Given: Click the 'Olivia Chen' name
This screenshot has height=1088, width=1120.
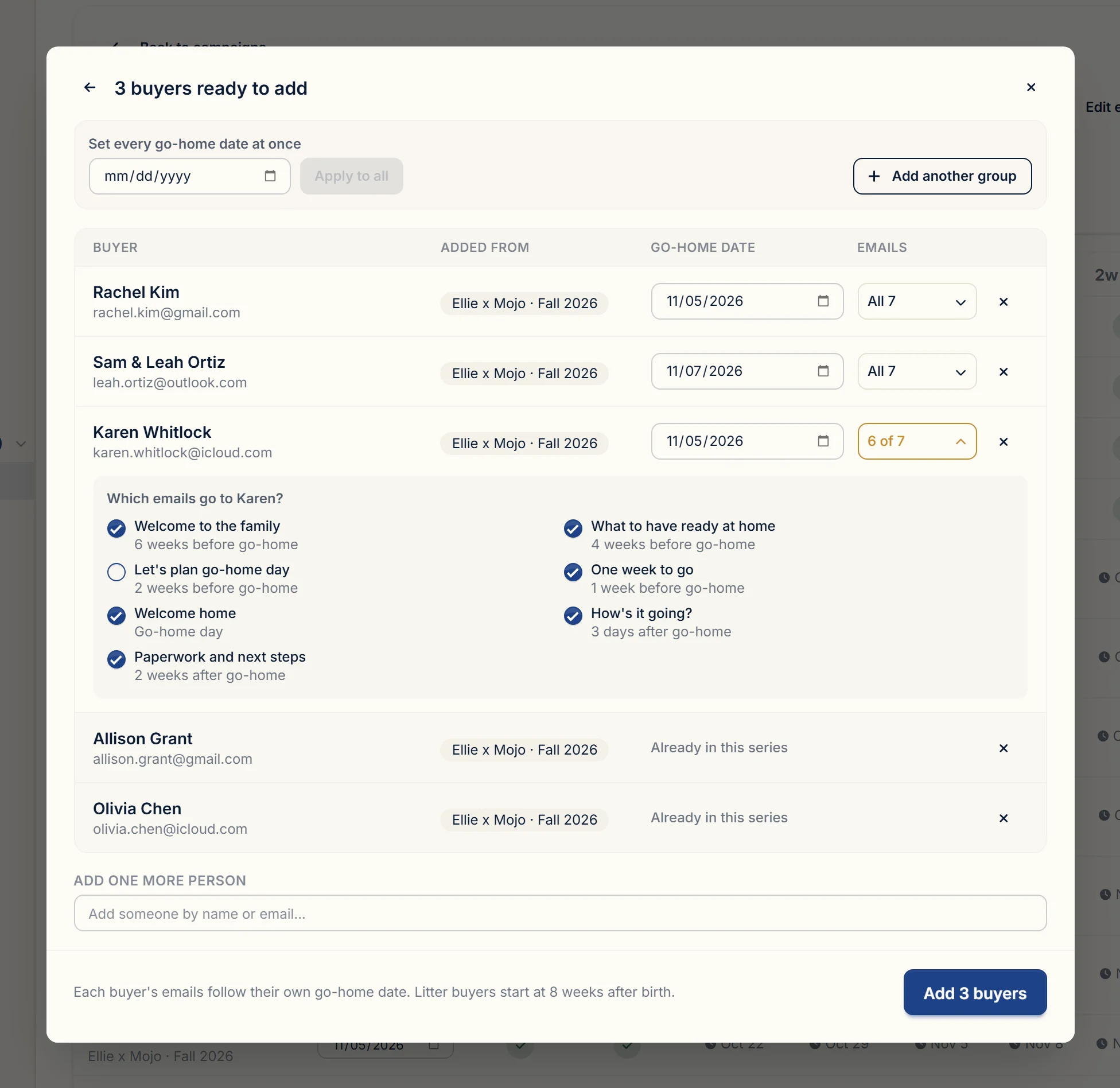Looking at the screenshot, I should (x=137, y=809).
